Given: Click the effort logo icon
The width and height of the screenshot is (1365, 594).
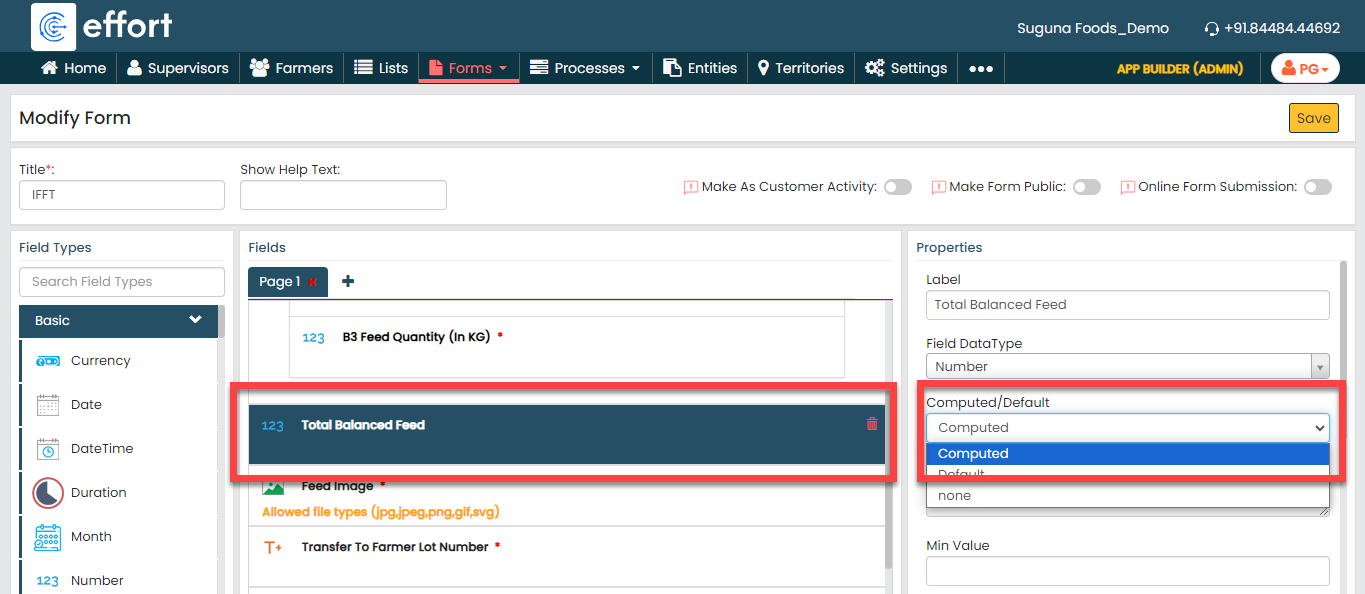Looking at the screenshot, I should [x=54, y=26].
